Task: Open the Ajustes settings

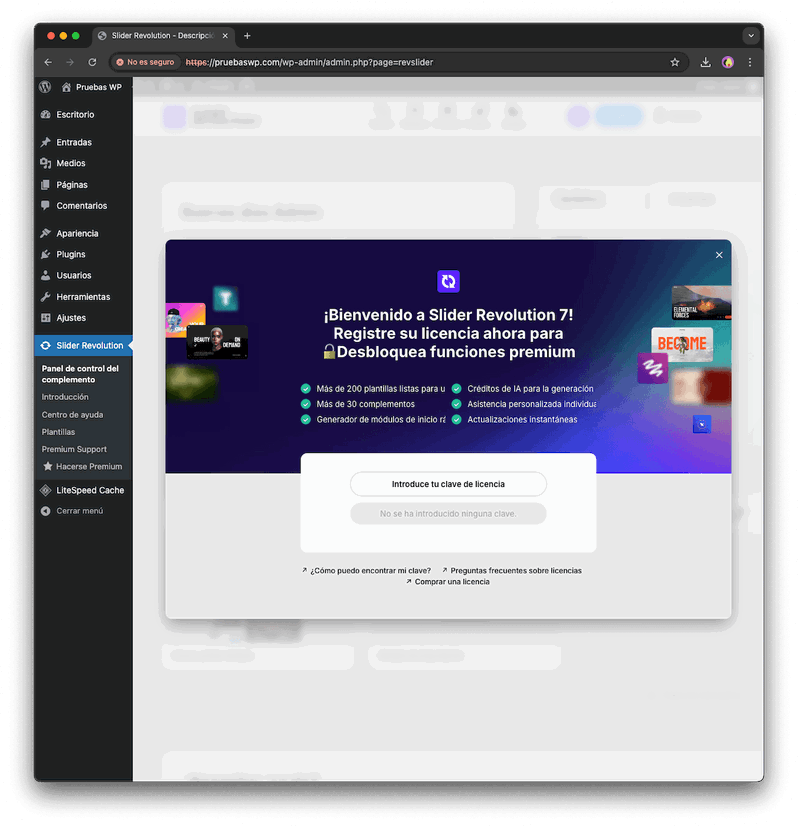Action: click(x=71, y=318)
